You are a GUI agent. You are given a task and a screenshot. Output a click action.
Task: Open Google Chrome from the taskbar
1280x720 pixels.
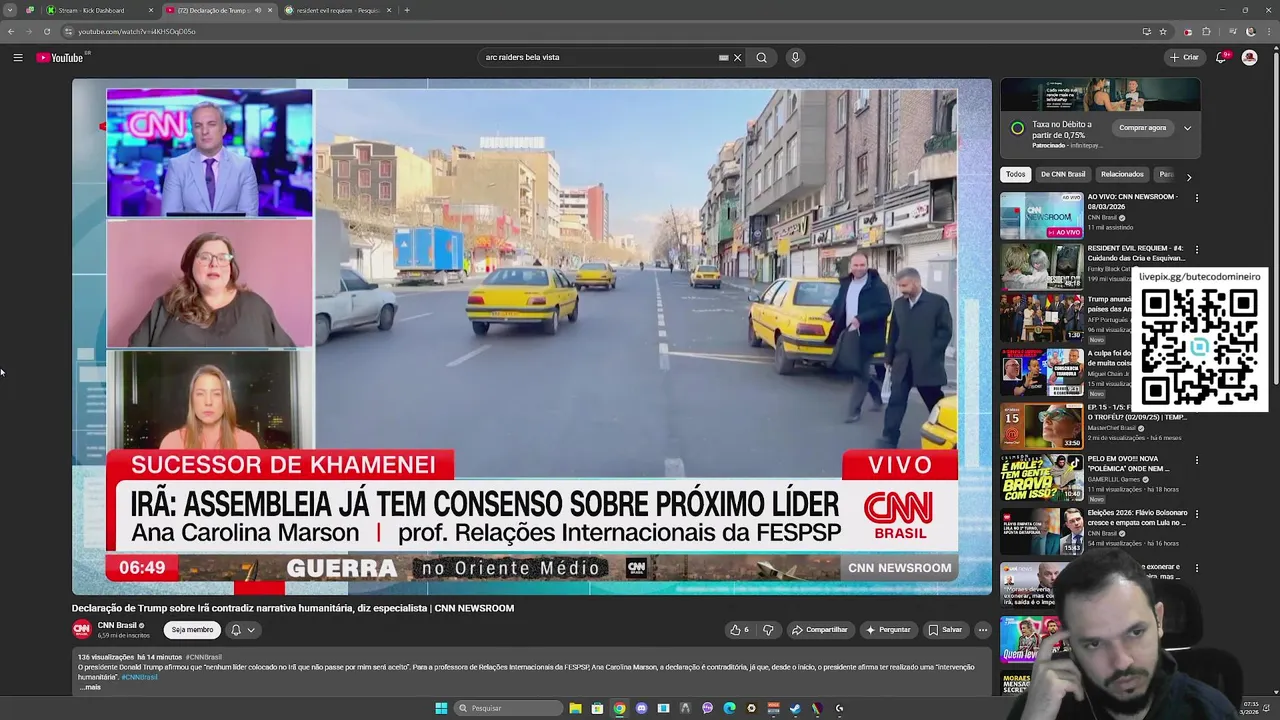click(619, 708)
